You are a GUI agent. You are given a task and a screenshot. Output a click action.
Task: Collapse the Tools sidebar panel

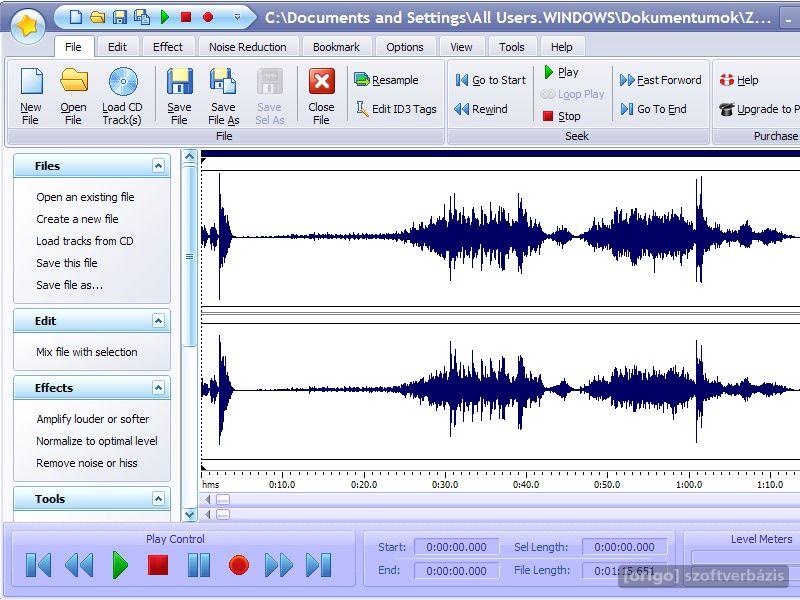158,499
